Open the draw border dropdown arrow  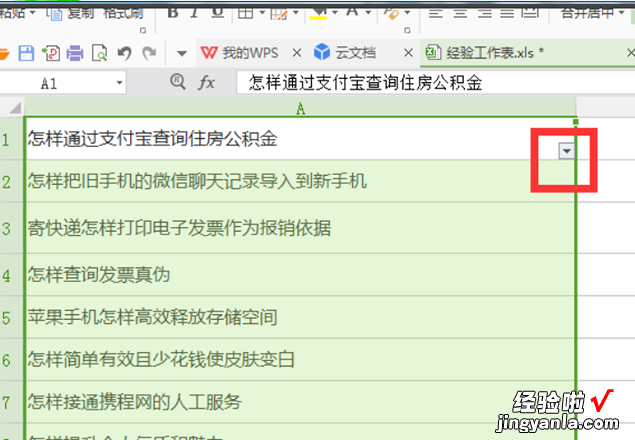tap(296, 13)
